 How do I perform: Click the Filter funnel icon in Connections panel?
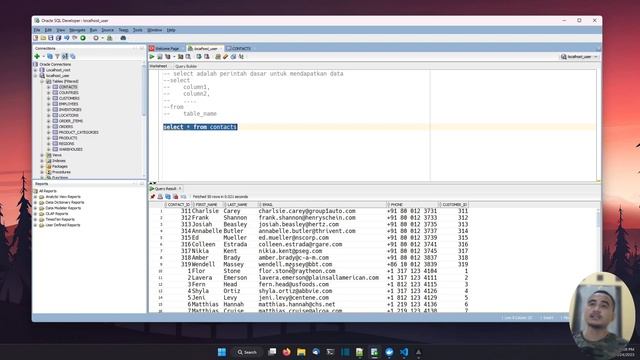point(57,56)
